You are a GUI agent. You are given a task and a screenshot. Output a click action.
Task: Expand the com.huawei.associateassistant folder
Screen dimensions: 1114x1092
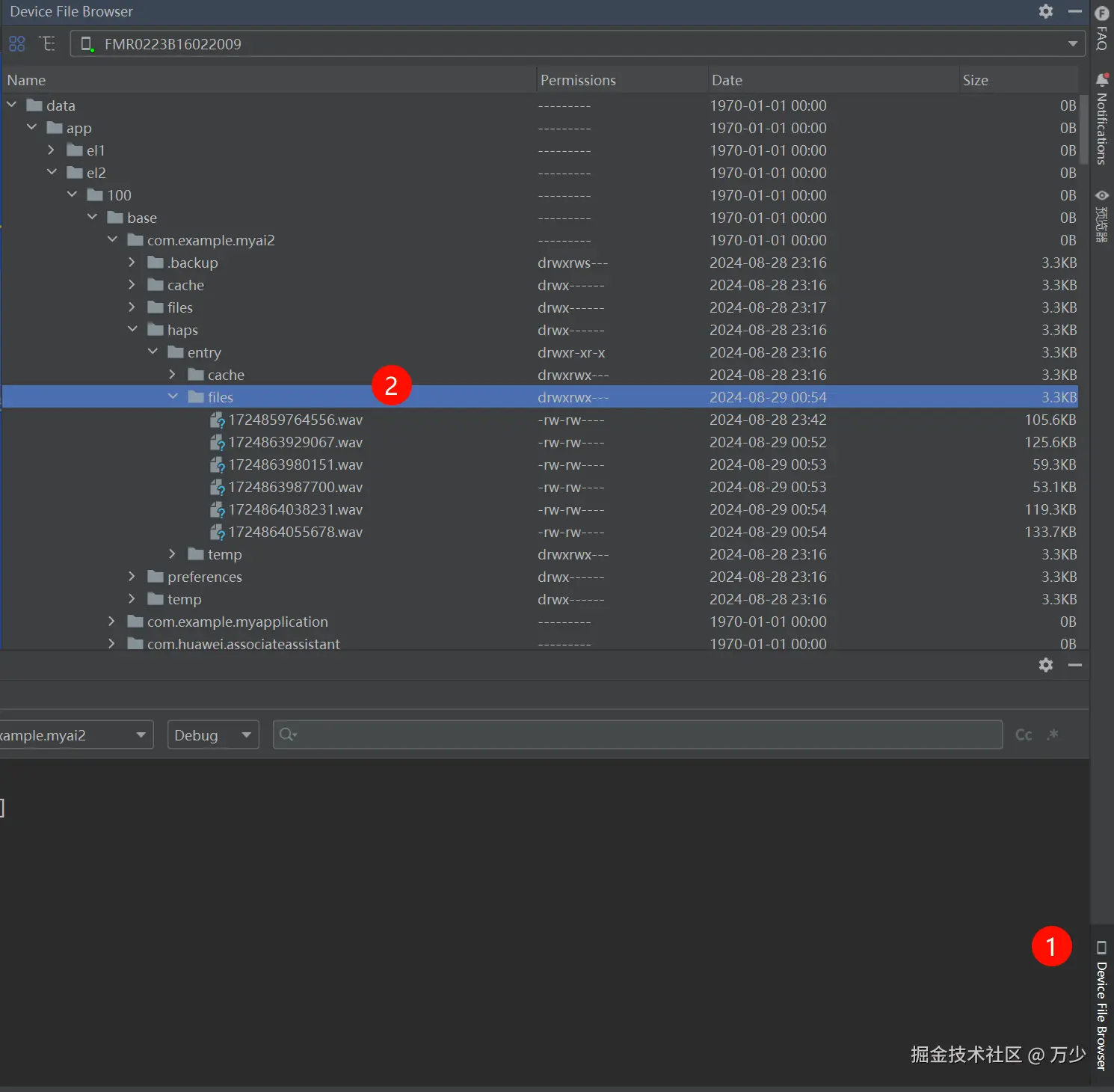click(x=112, y=643)
